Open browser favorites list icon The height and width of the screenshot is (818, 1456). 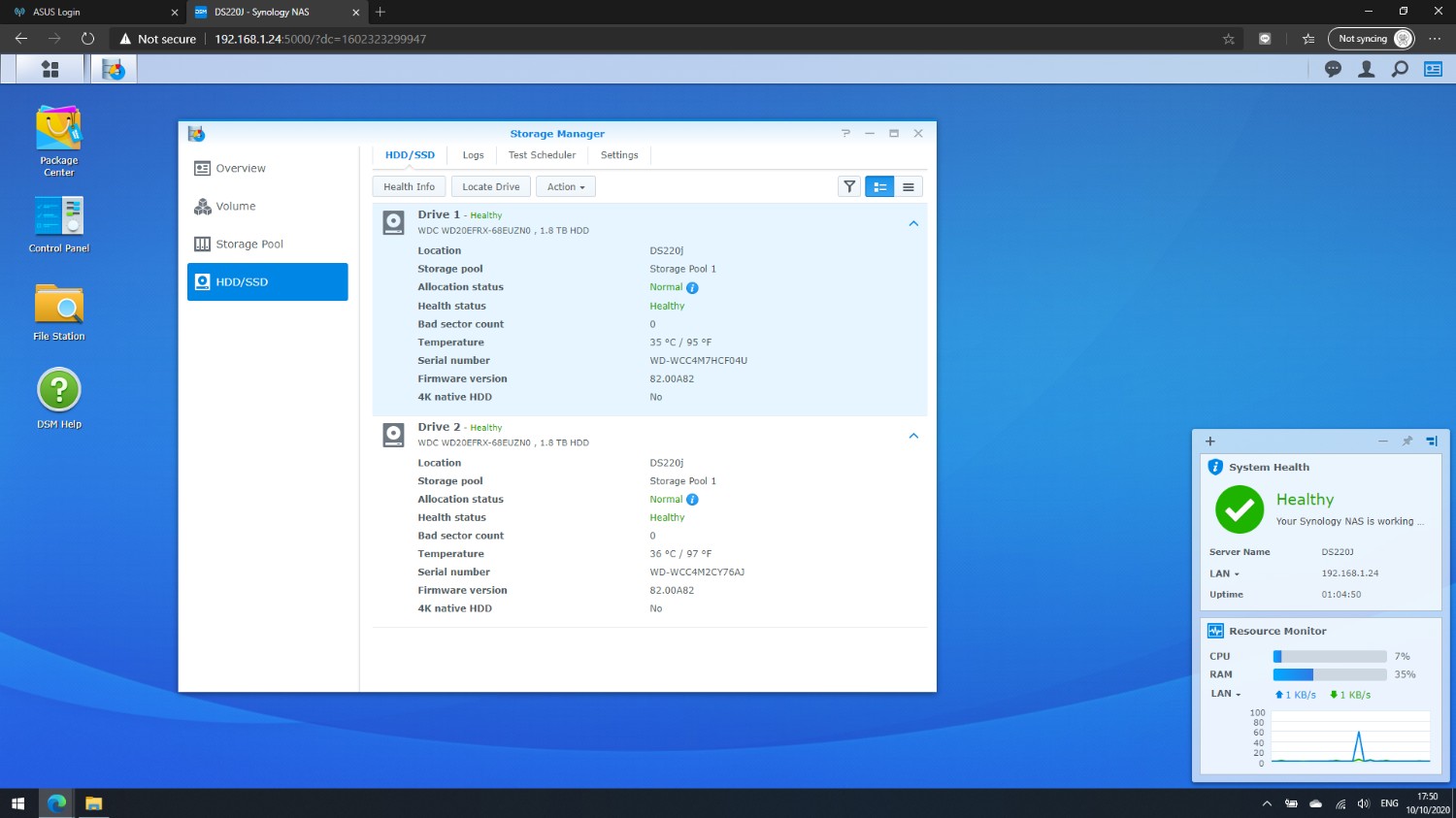1308,39
